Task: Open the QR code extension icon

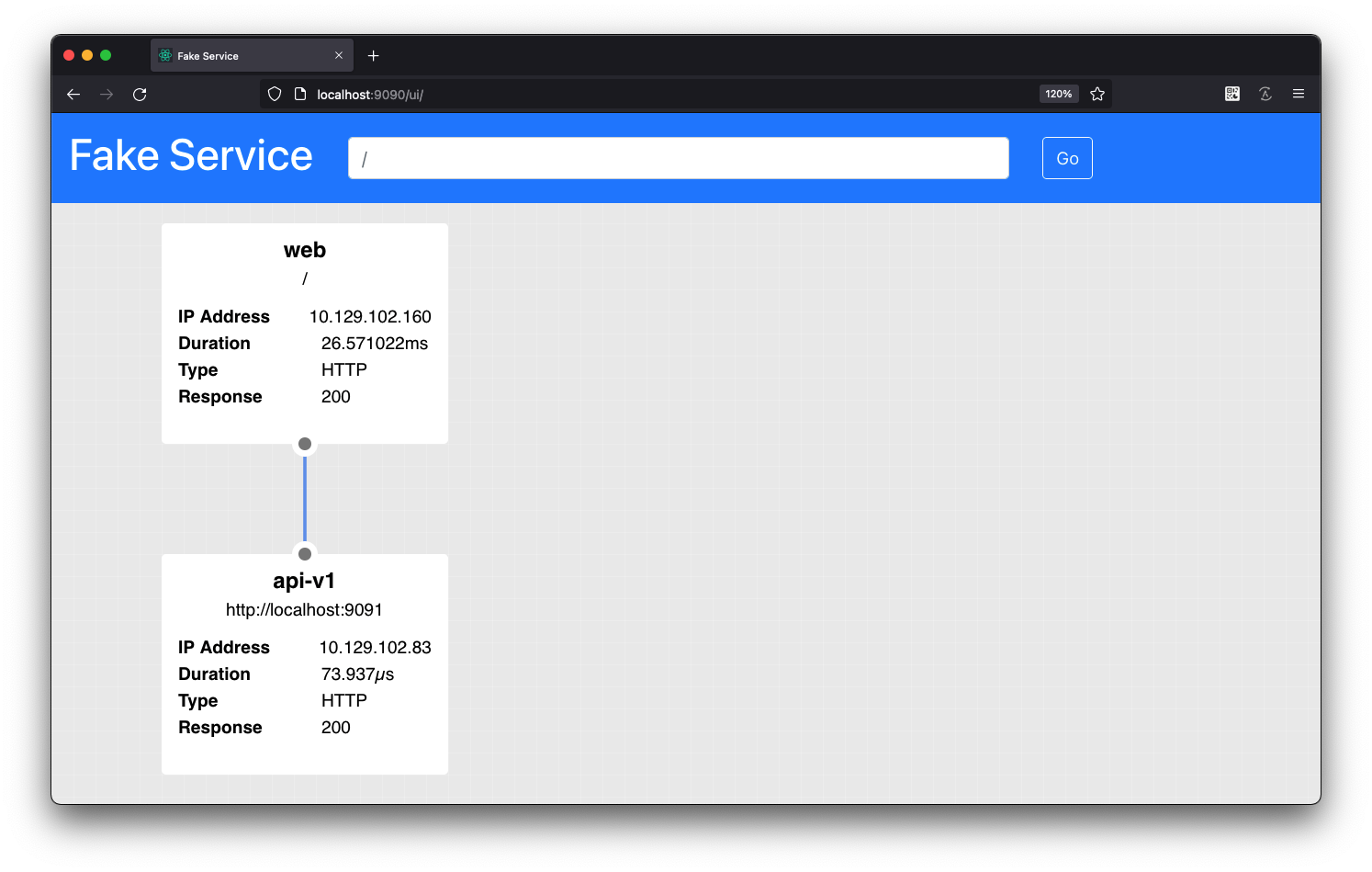Action: coord(1232,94)
